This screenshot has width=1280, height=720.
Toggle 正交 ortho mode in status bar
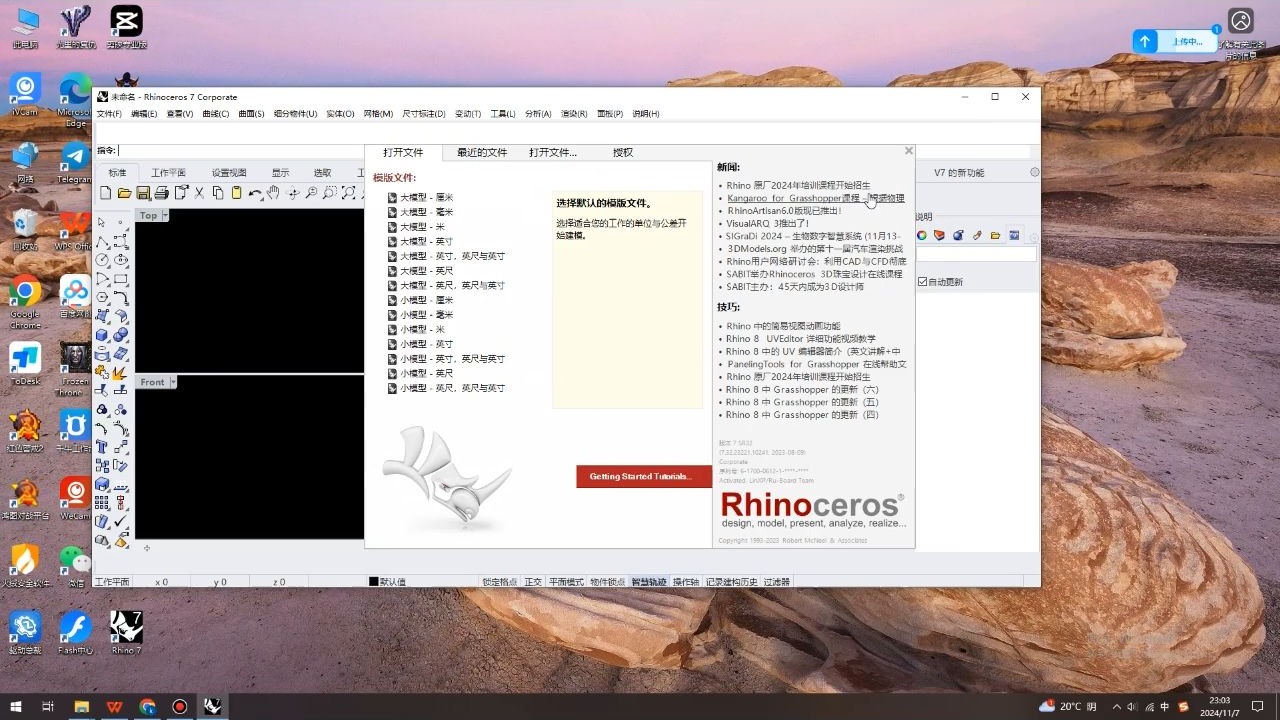click(x=533, y=581)
